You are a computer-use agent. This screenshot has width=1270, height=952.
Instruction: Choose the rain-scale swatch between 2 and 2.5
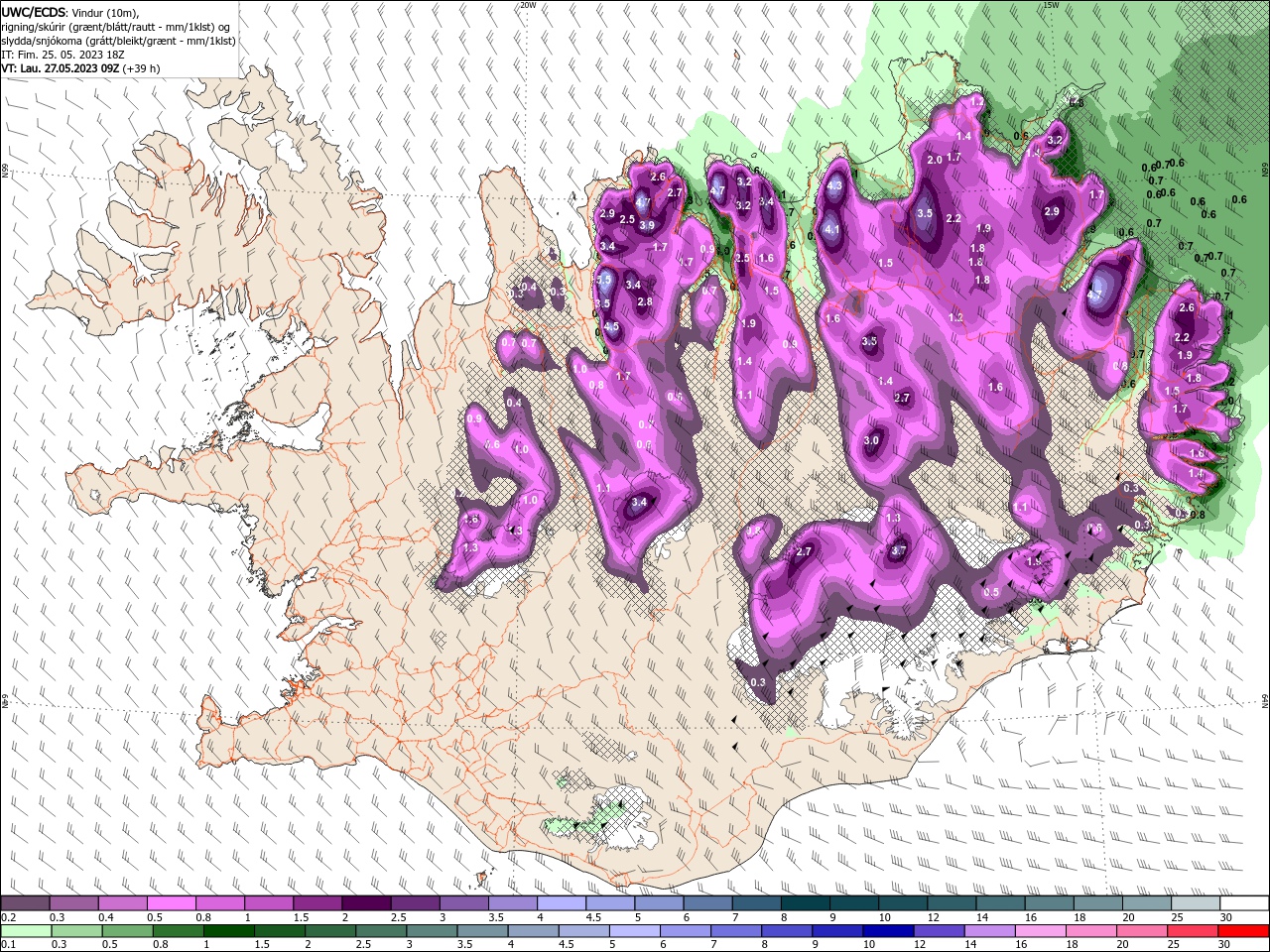(x=329, y=931)
